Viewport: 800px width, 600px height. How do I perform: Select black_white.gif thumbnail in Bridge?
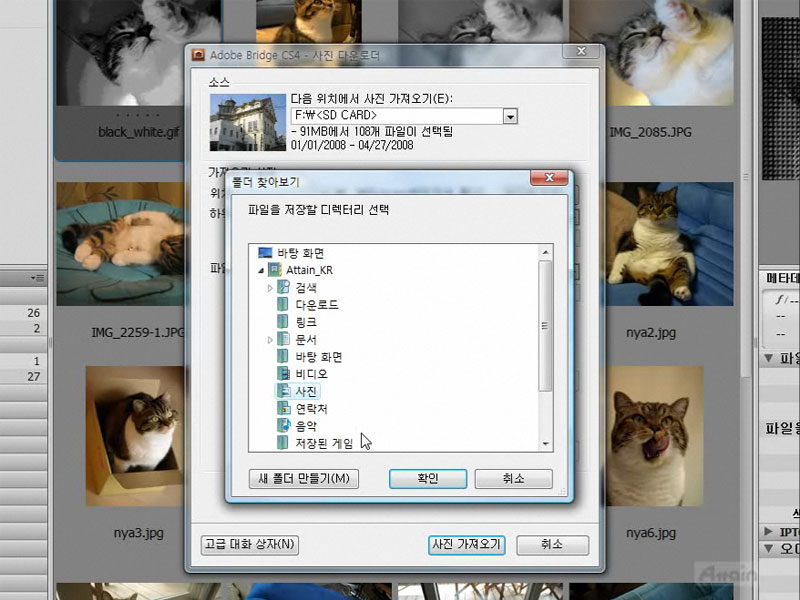tap(138, 53)
